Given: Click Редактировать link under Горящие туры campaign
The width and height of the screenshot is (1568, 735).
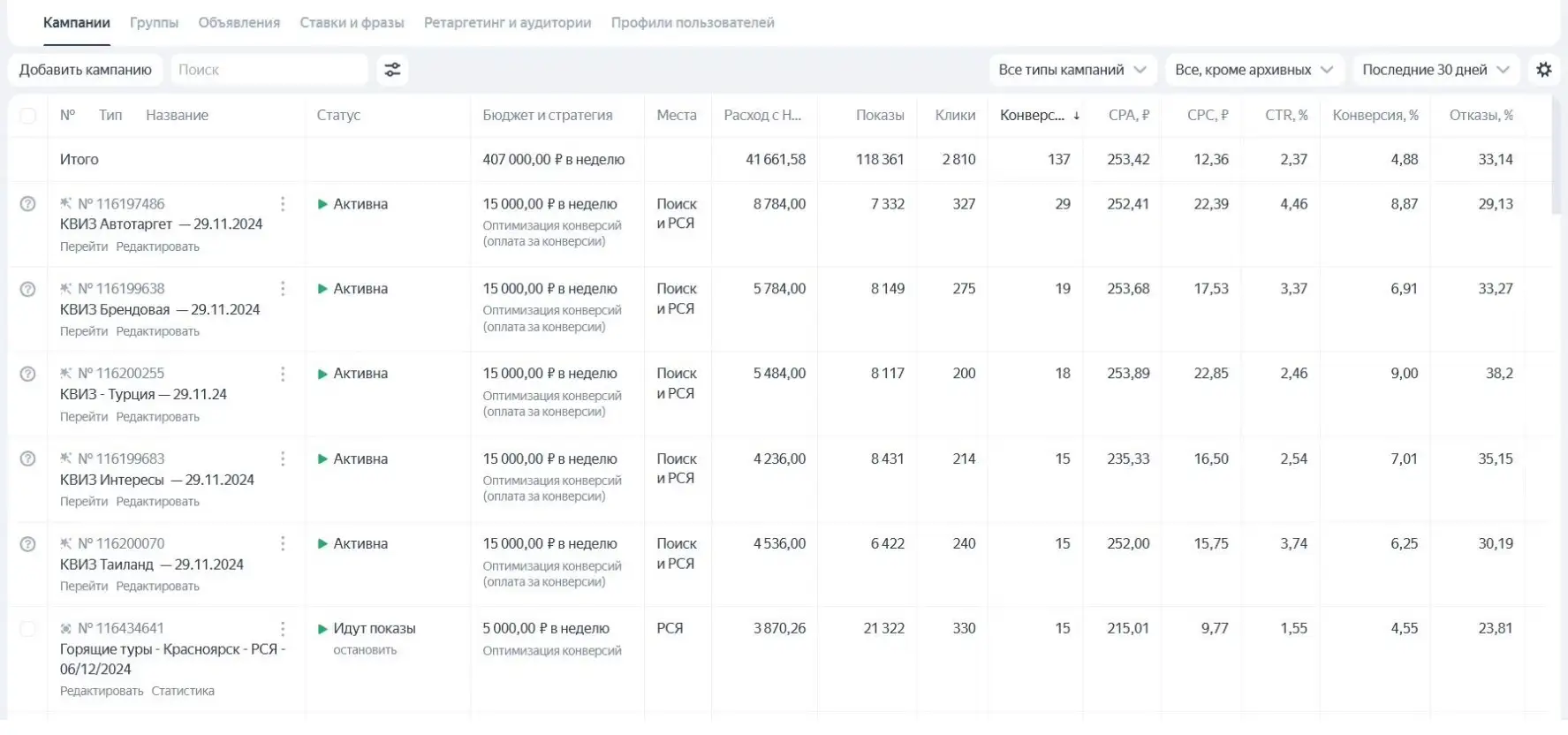Looking at the screenshot, I should coord(102,691).
